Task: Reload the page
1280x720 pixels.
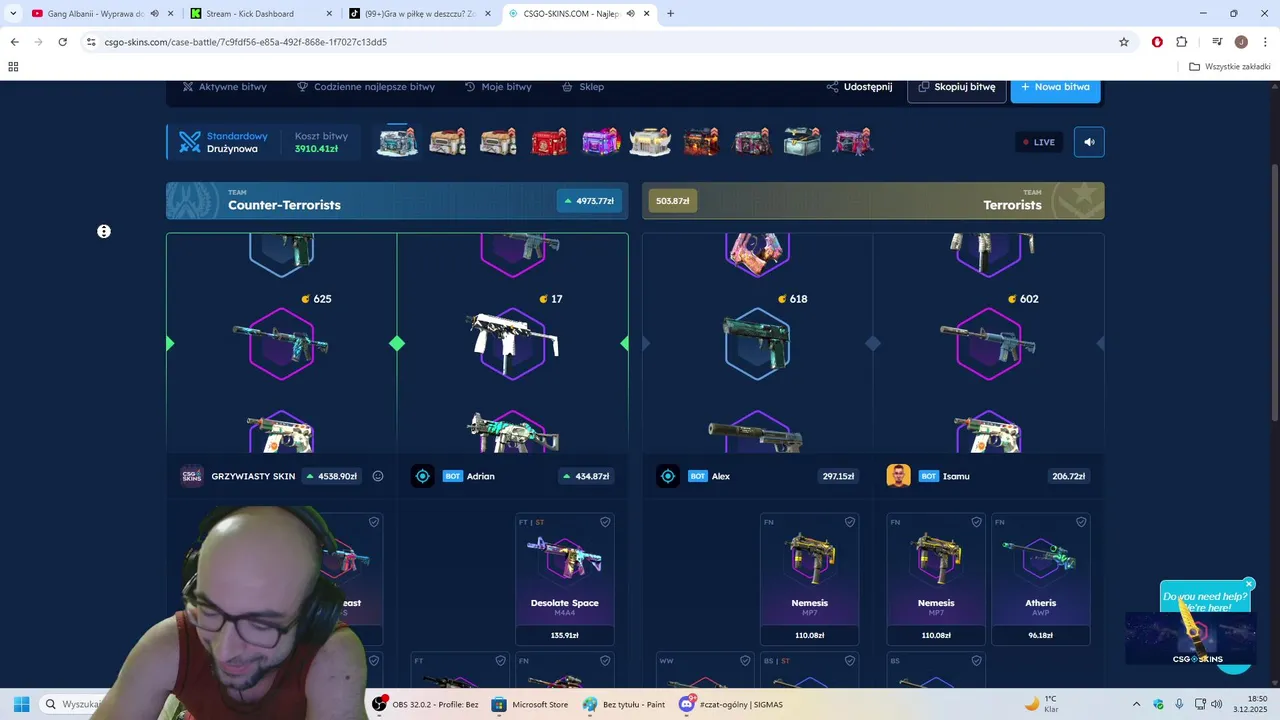Action: [x=62, y=42]
